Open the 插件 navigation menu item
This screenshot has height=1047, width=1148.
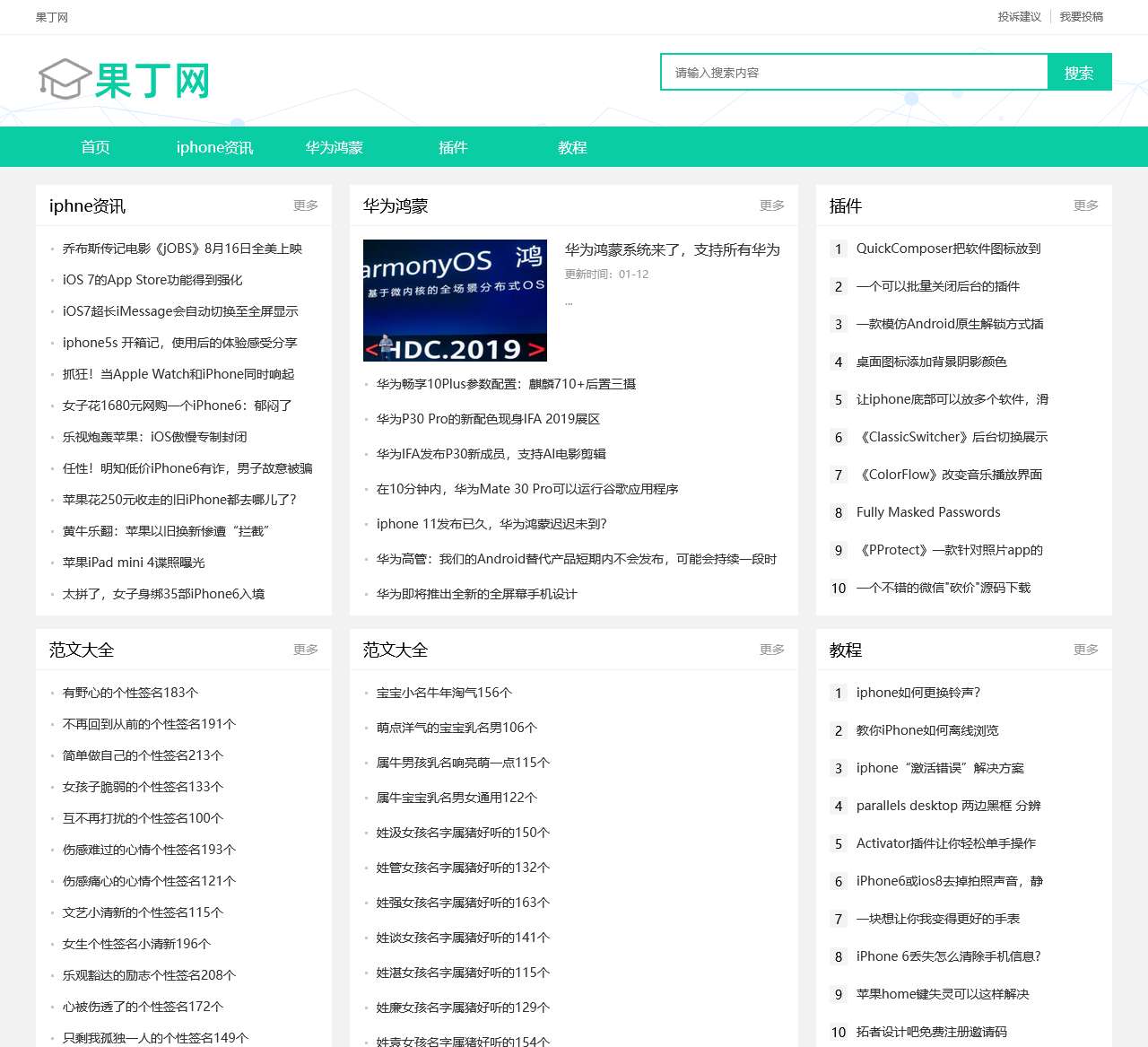click(453, 147)
